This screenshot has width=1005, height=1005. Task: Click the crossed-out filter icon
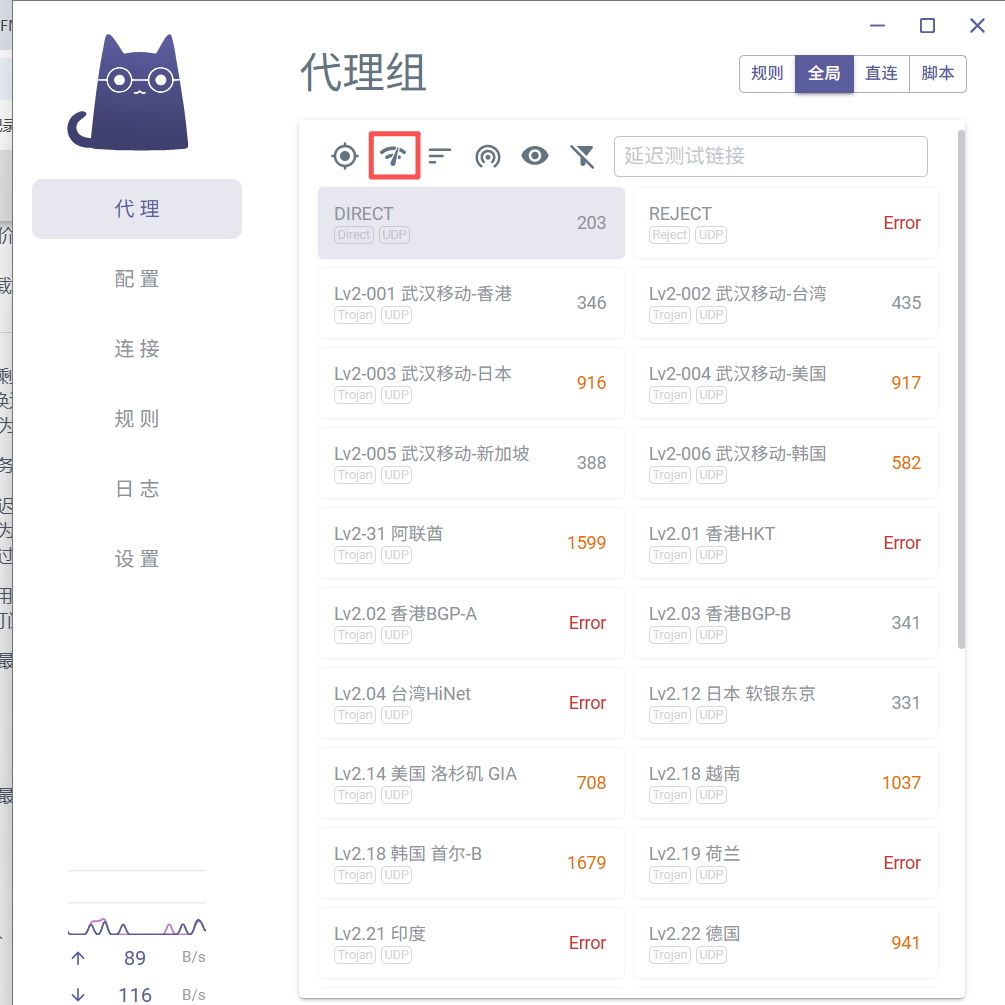click(582, 156)
